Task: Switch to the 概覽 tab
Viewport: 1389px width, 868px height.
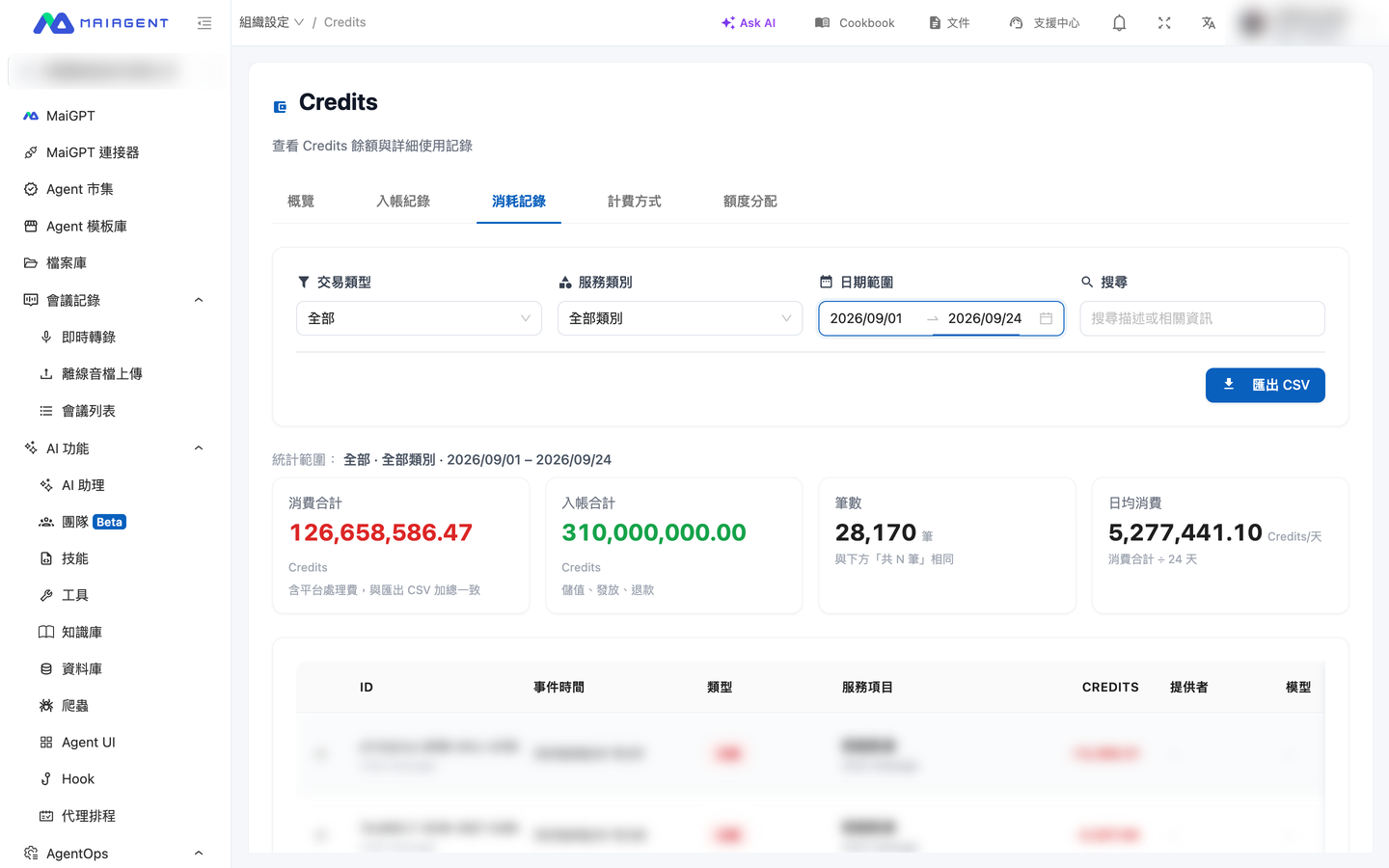Action: click(x=301, y=202)
